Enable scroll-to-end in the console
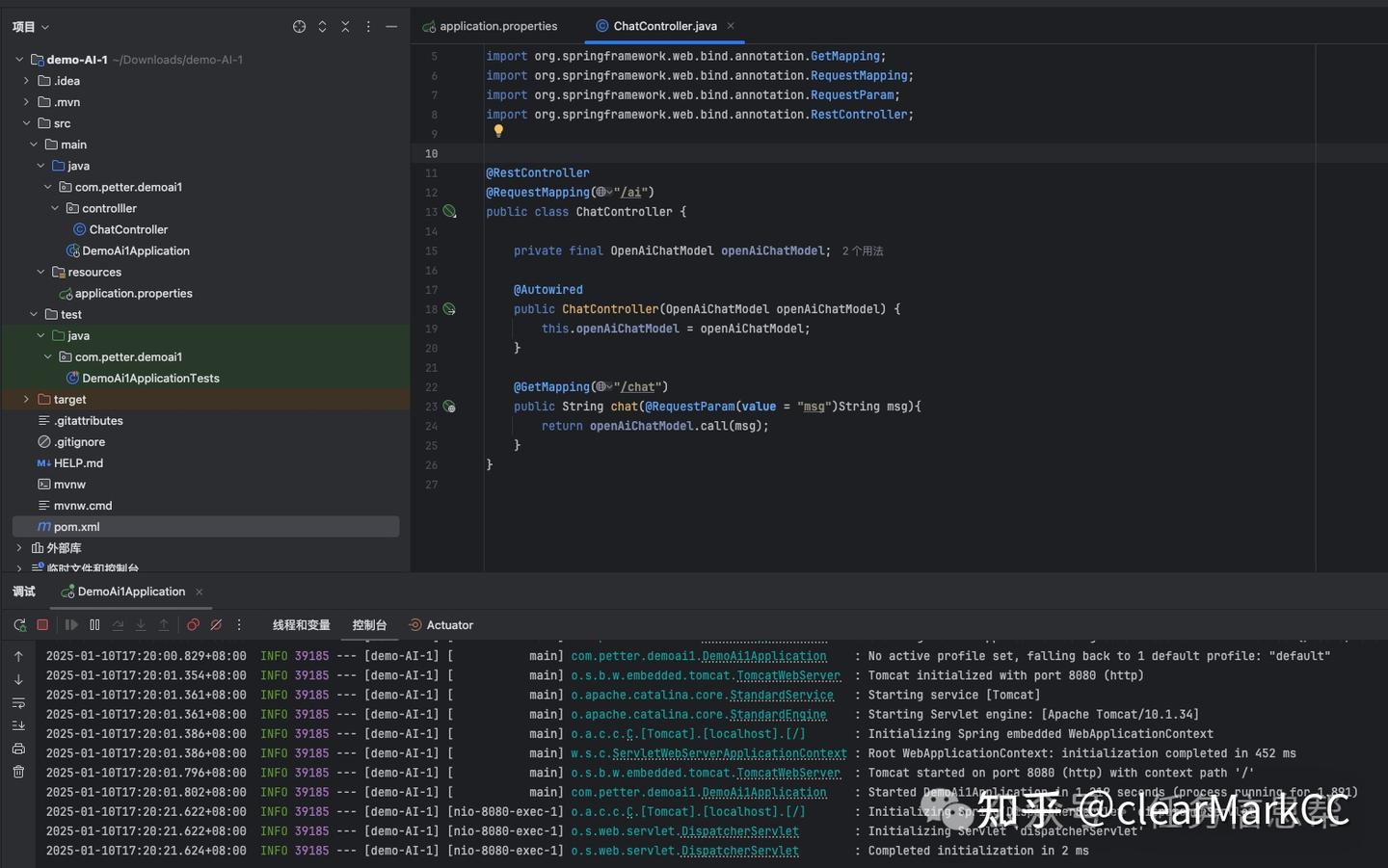This screenshot has height=868, width=1388. click(17, 725)
